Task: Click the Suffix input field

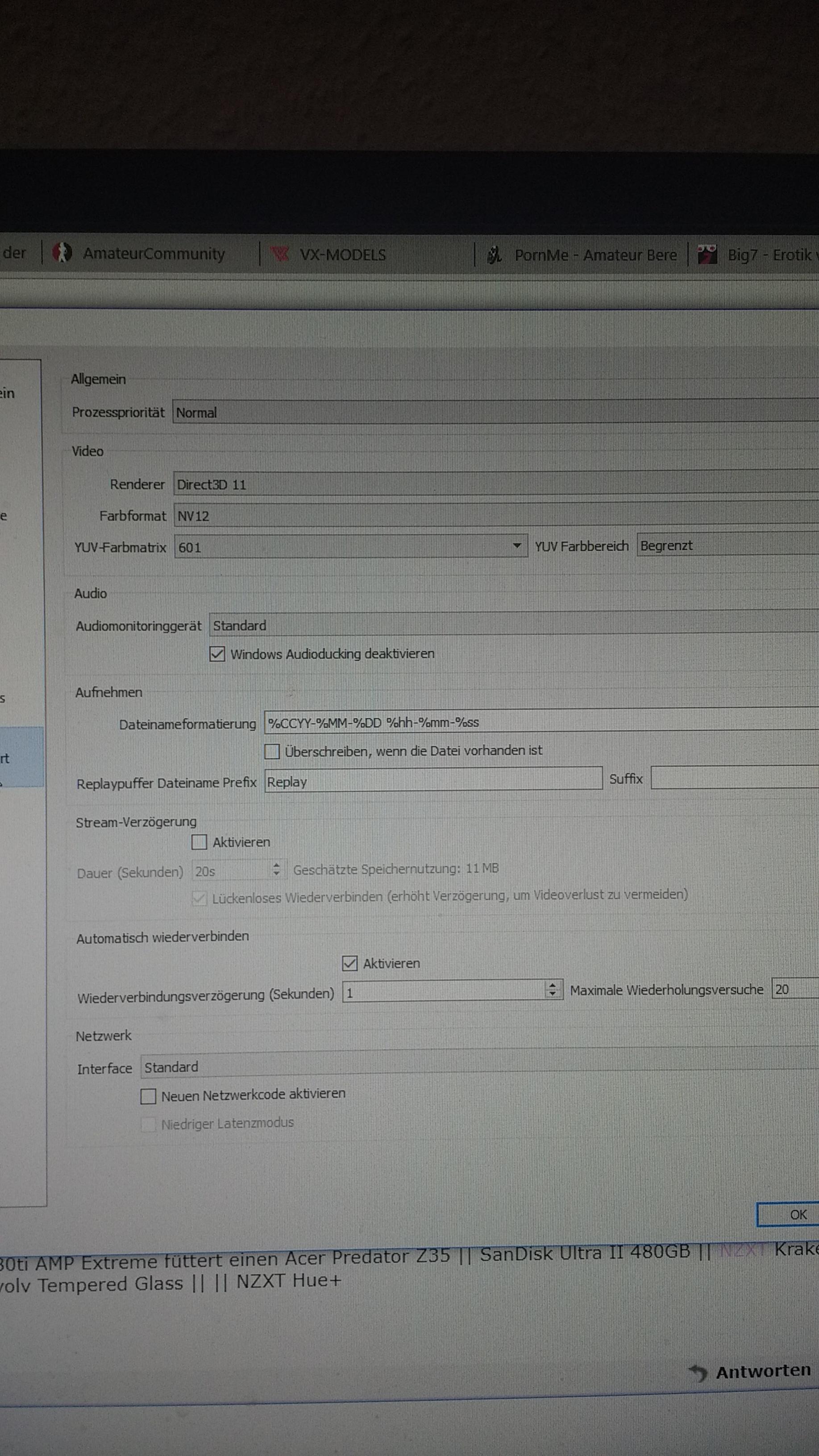Action: pyautogui.click(x=735, y=778)
